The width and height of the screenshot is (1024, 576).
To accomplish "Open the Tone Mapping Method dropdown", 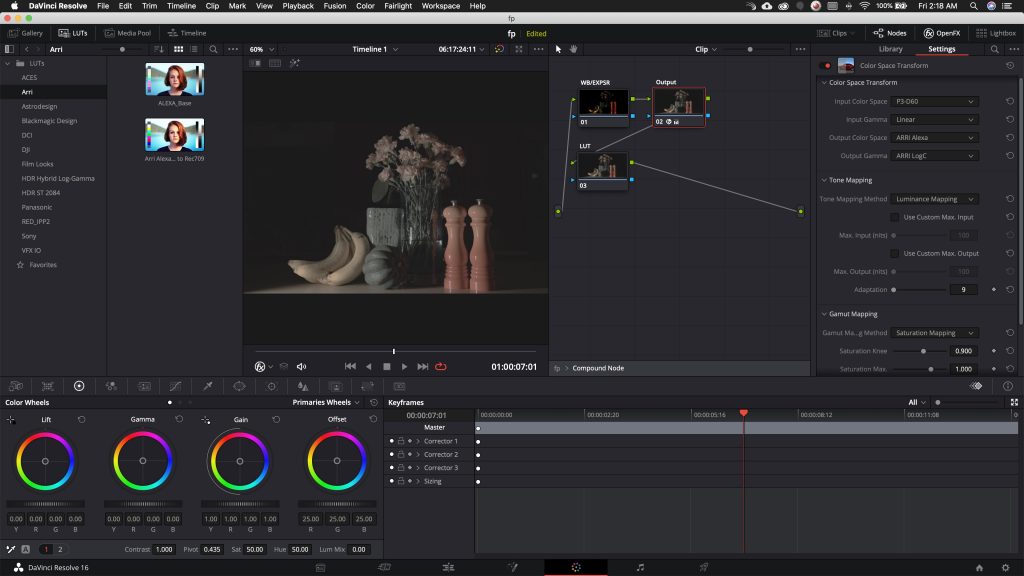I will [935, 199].
